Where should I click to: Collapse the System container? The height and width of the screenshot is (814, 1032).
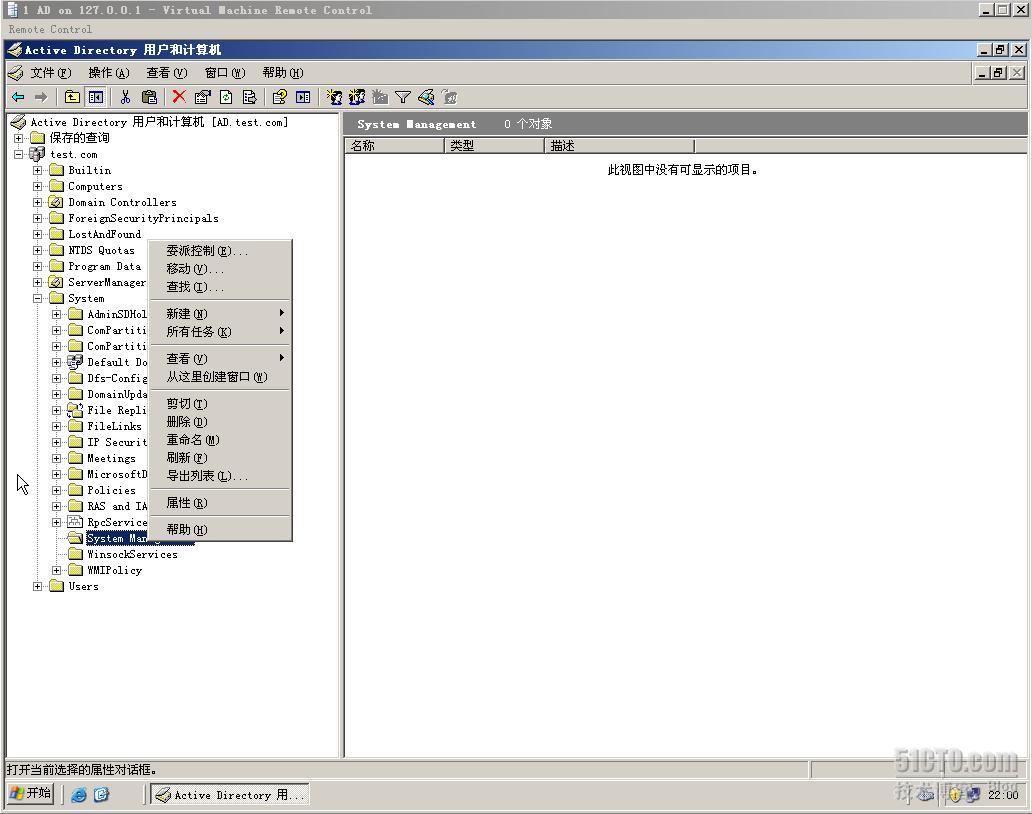[x=38, y=298]
